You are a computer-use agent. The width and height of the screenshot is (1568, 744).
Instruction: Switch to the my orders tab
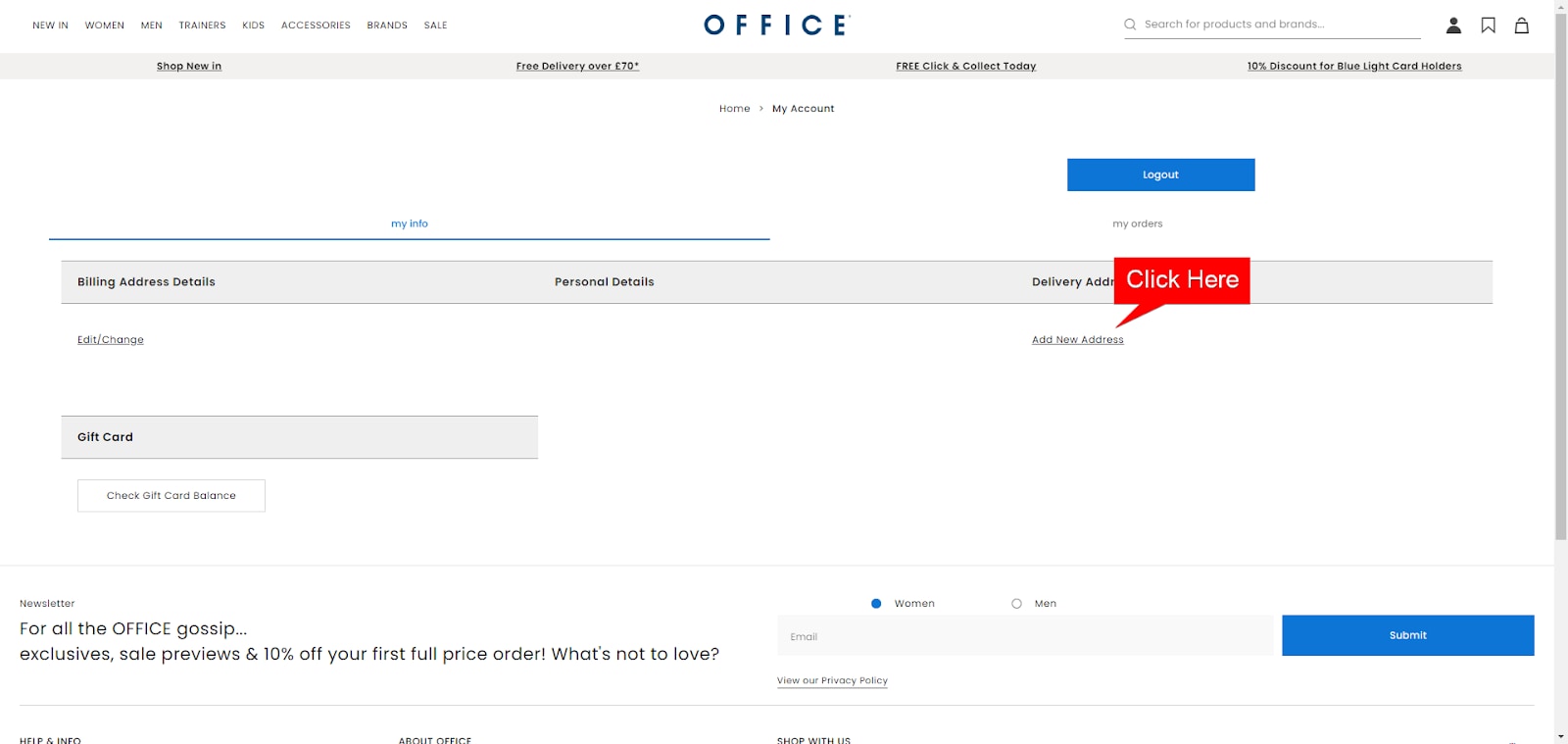1138,223
